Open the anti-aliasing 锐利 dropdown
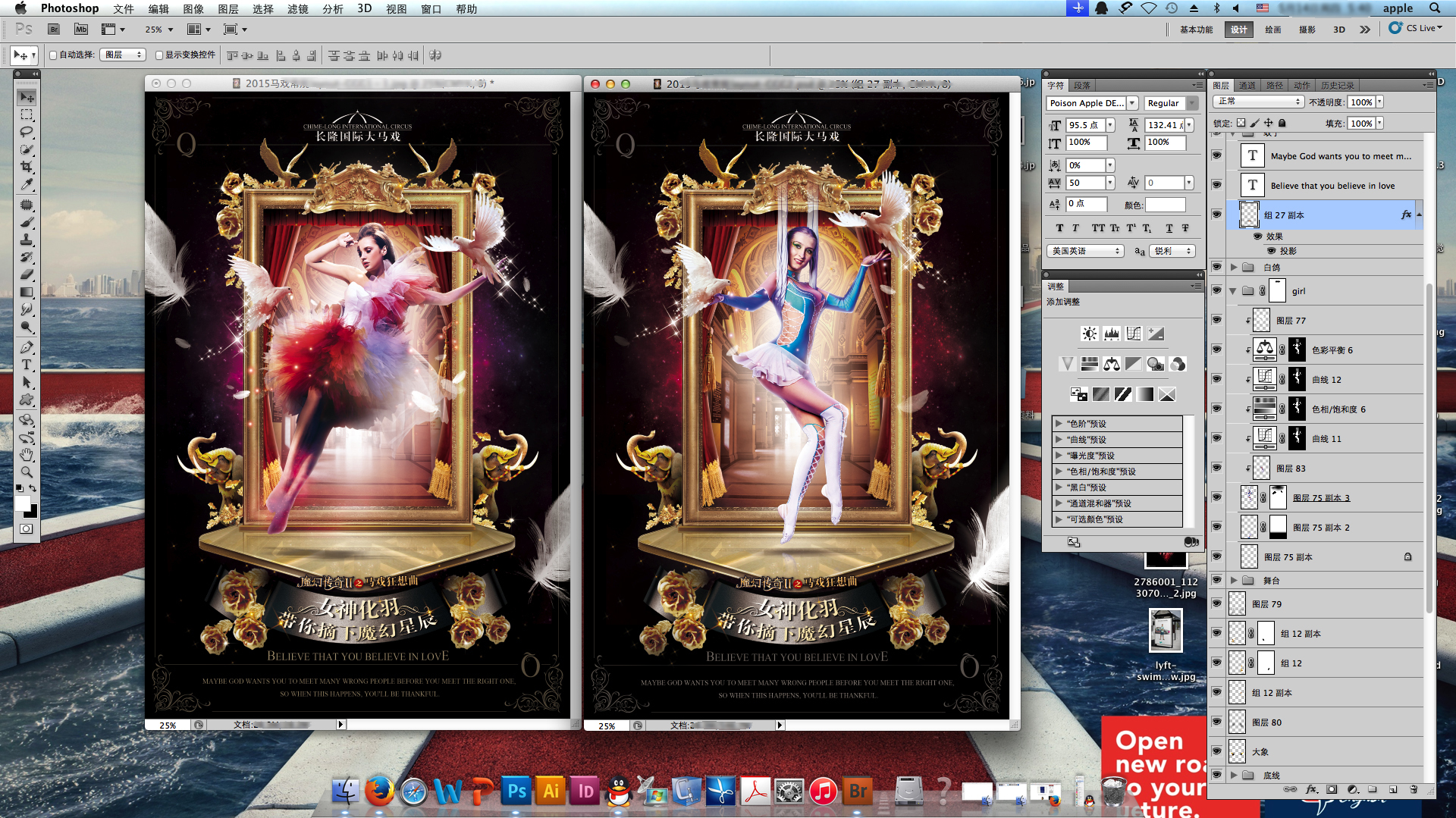1456x818 pixels. pos(1173,251)
